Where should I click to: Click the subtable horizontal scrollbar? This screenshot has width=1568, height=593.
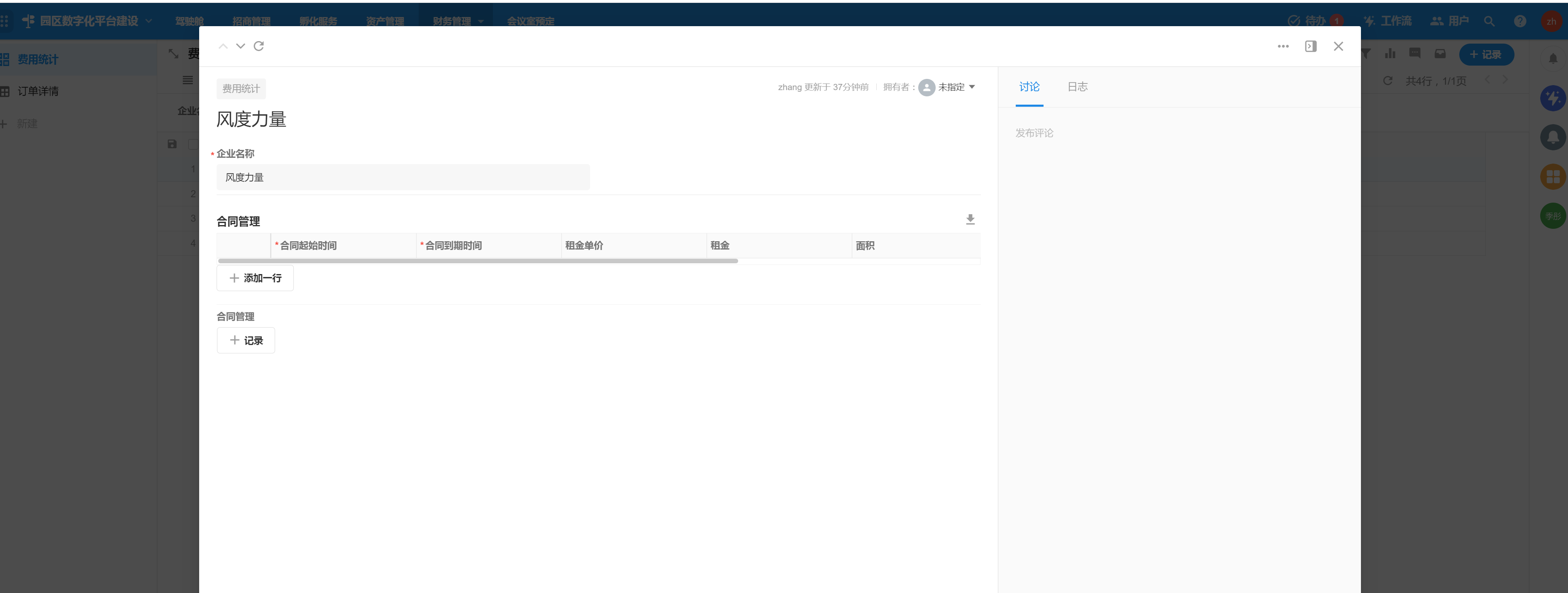tap(478, 261)
